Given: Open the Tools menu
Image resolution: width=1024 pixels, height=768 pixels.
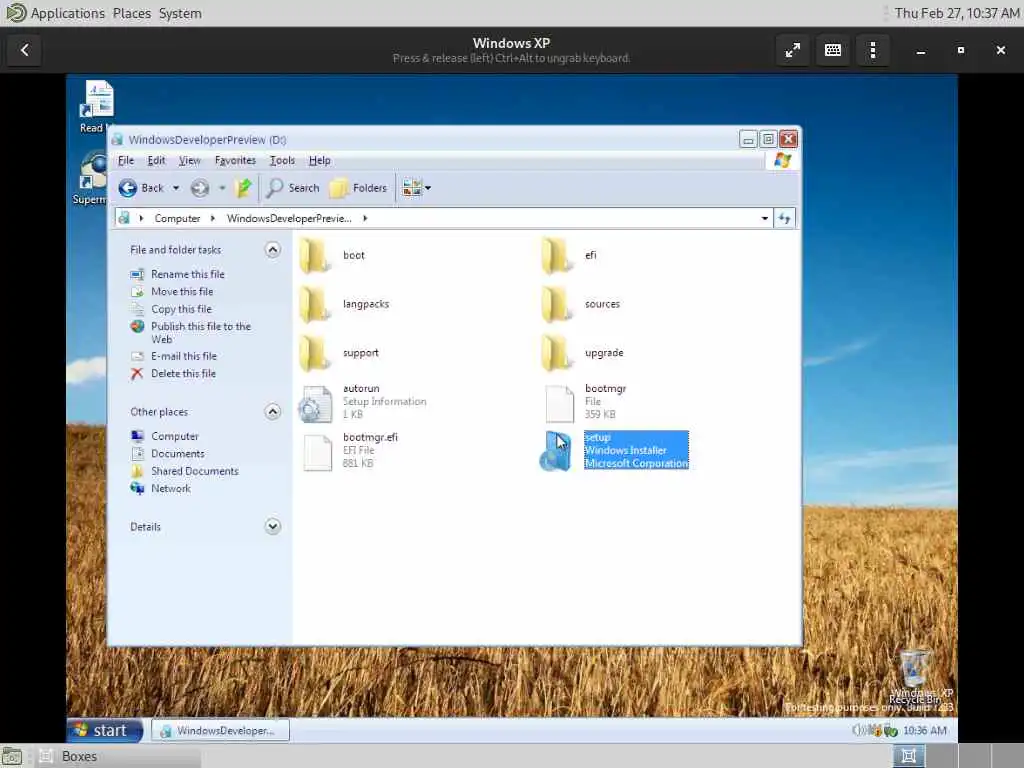Looking at the screenshot, I should 282,161.
